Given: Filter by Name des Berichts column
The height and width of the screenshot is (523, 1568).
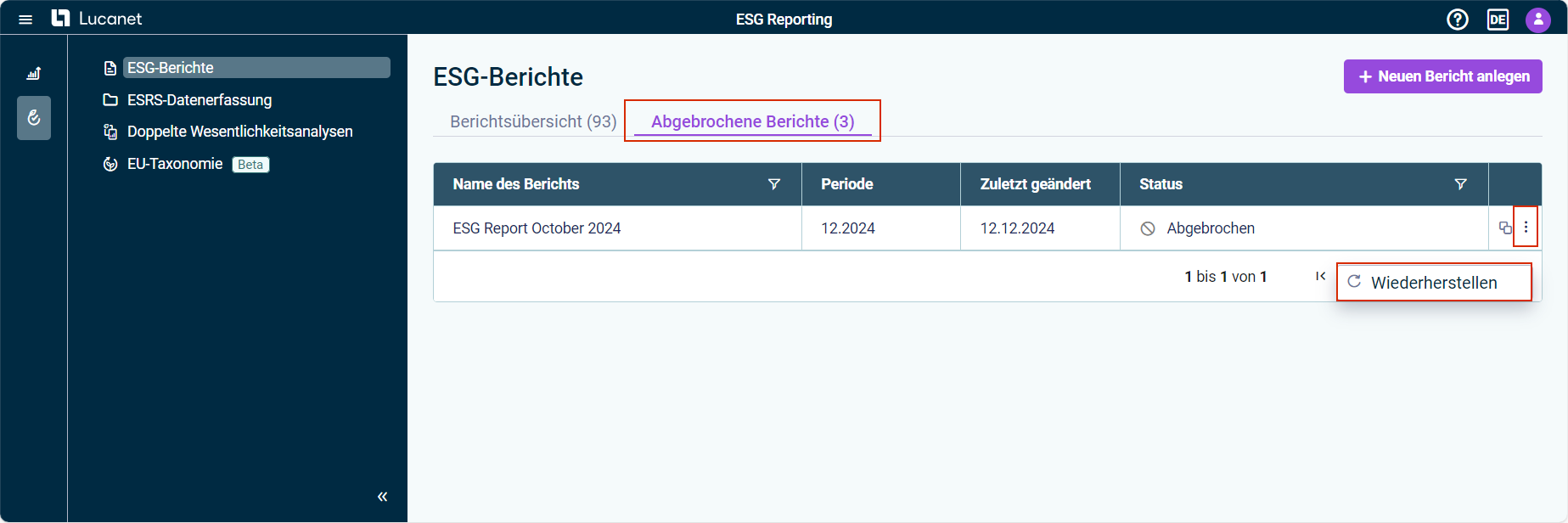Looking at the screenshot, I should [x=774, y=184].
